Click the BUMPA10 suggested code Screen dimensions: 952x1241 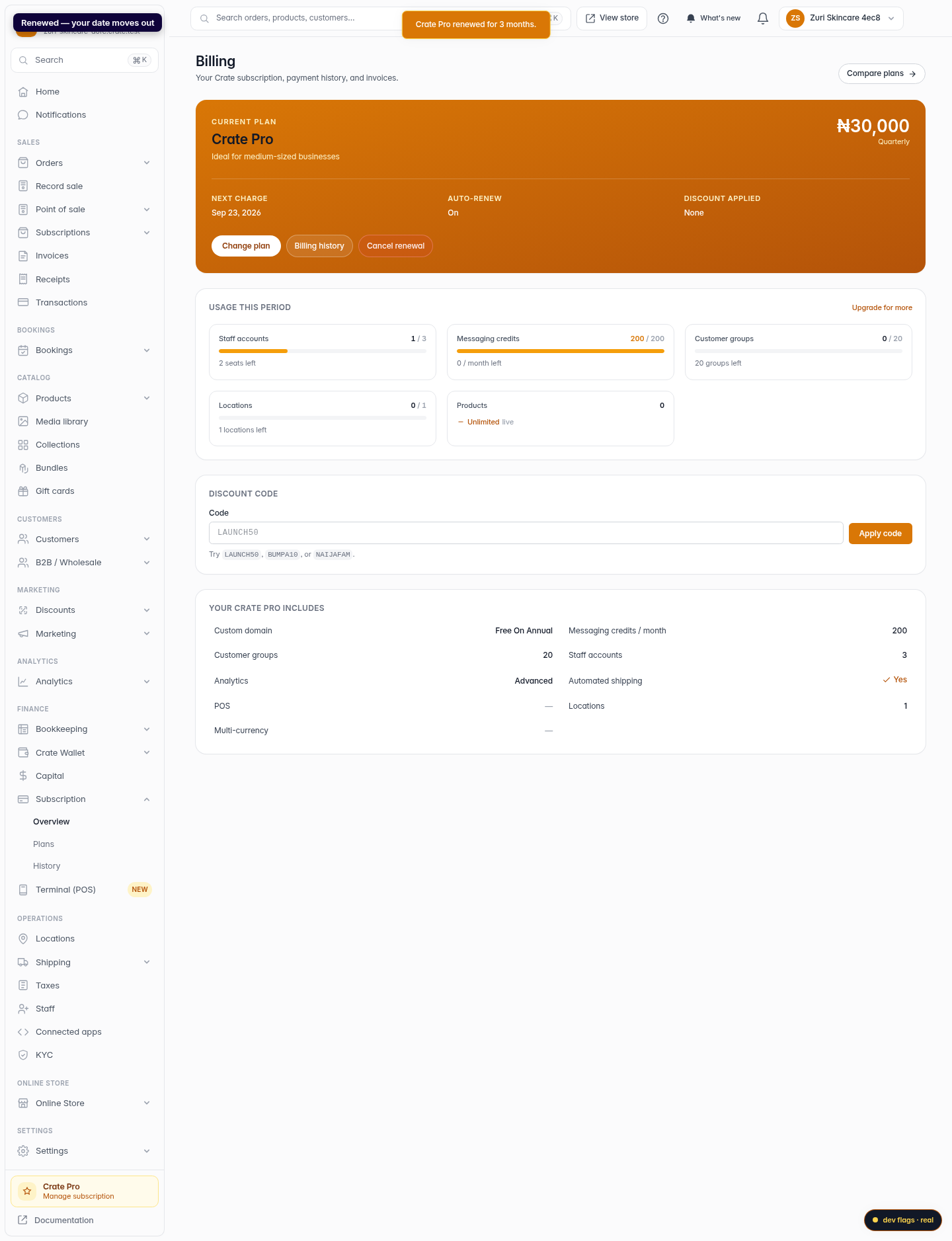pyautogui.click(x=282, y=555)
